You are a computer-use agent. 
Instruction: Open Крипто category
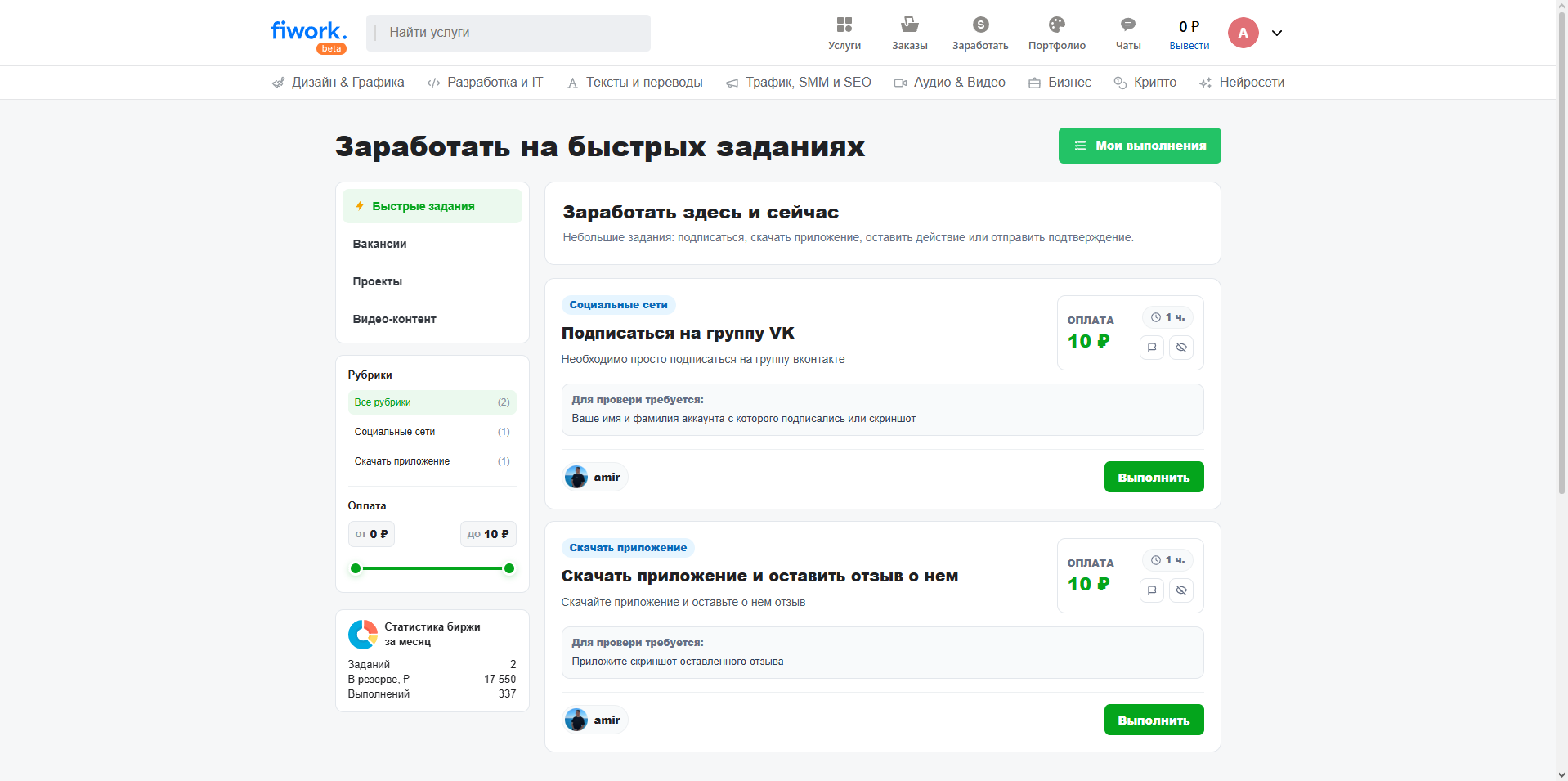[1145, 83]
